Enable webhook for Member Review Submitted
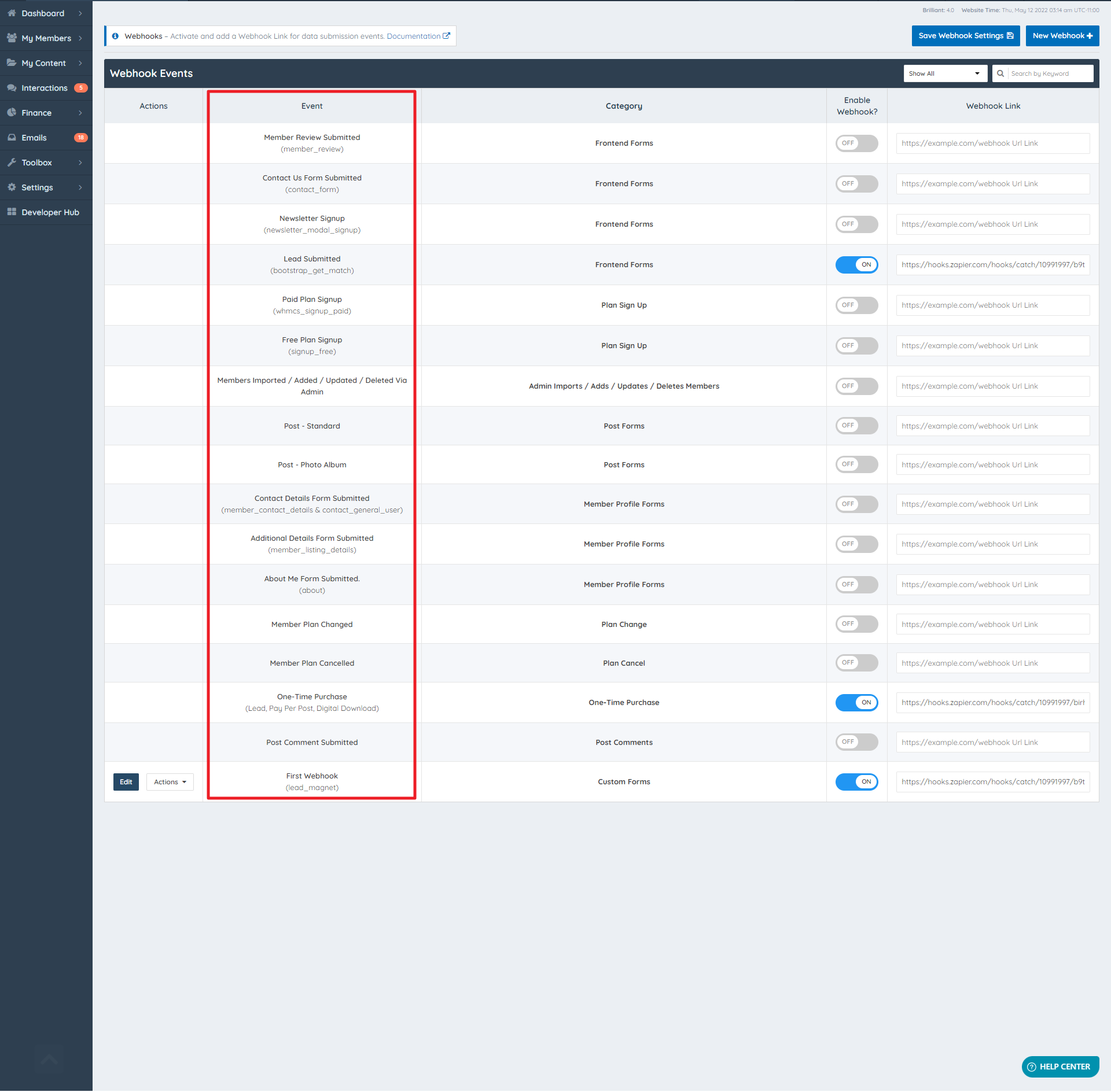This screenshot has height=1092, width=1111. click(x=856, y=143)
